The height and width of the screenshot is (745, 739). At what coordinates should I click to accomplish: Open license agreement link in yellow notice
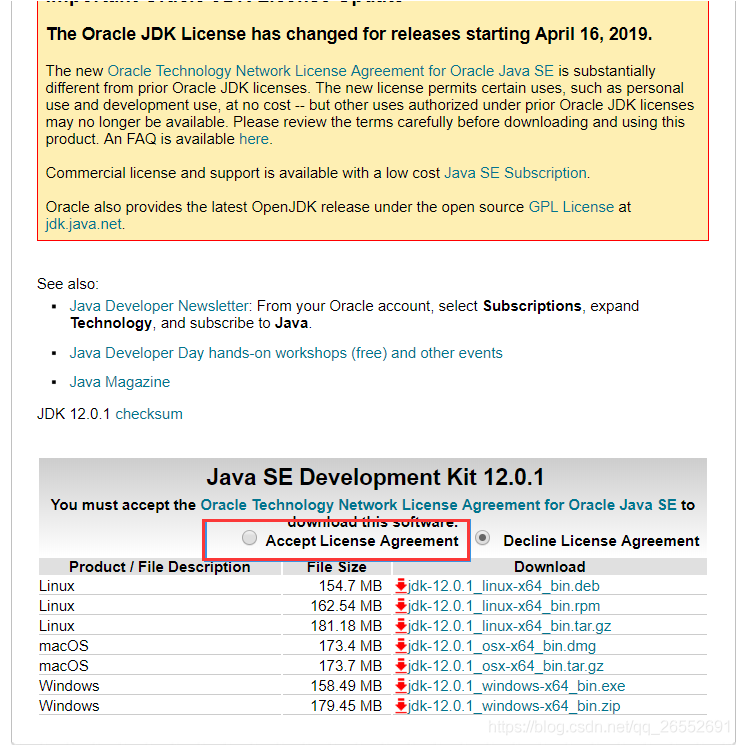point(331,71)
